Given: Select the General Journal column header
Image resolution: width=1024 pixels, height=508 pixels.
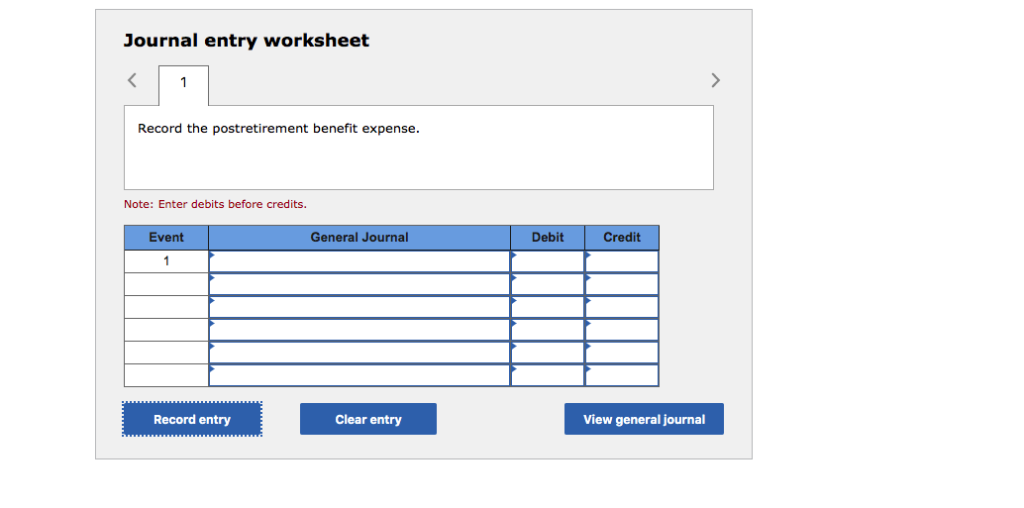Looking at the screenshot, I should [x=359, y=238].
